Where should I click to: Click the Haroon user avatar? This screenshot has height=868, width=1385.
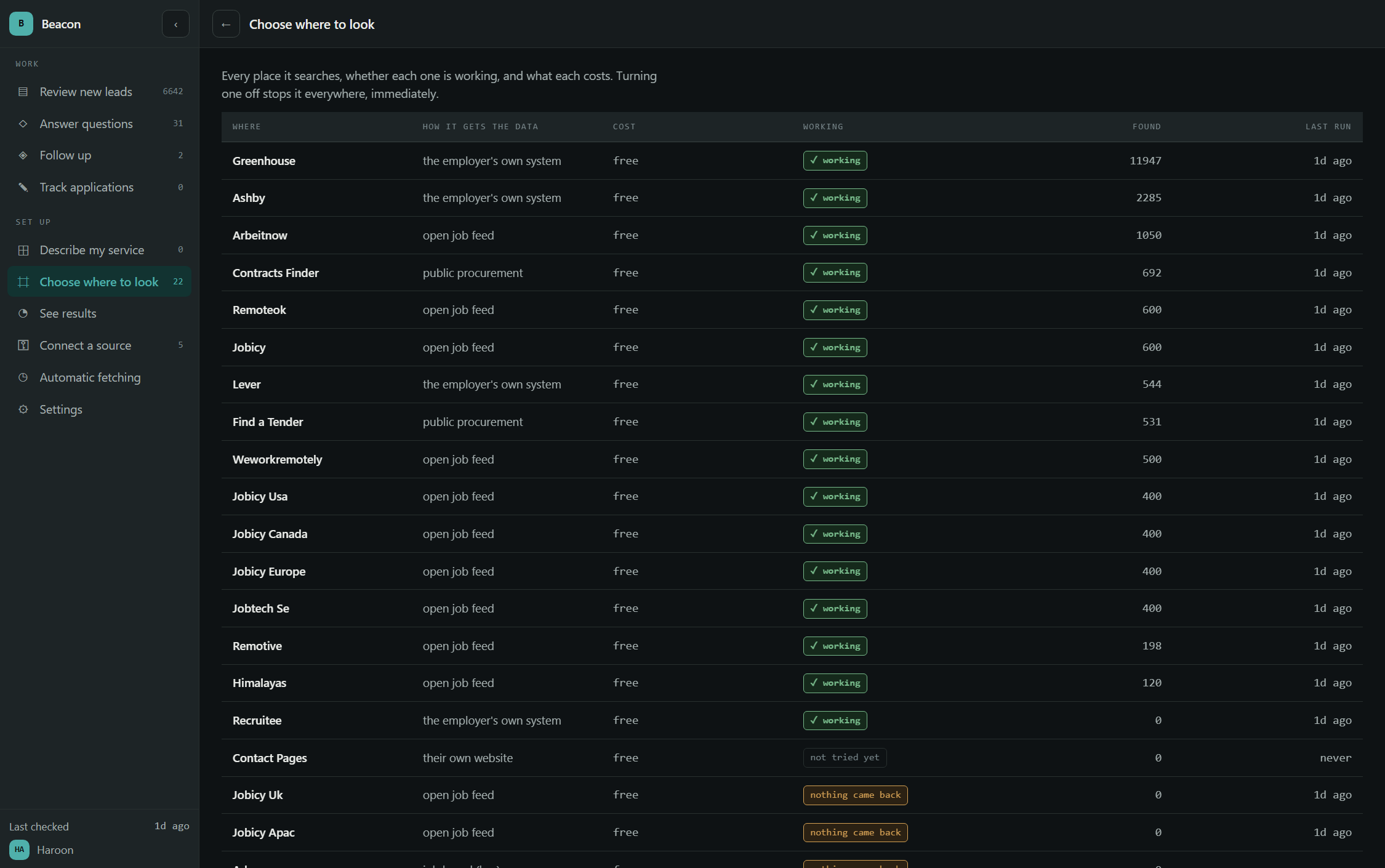tap(19, 850)
